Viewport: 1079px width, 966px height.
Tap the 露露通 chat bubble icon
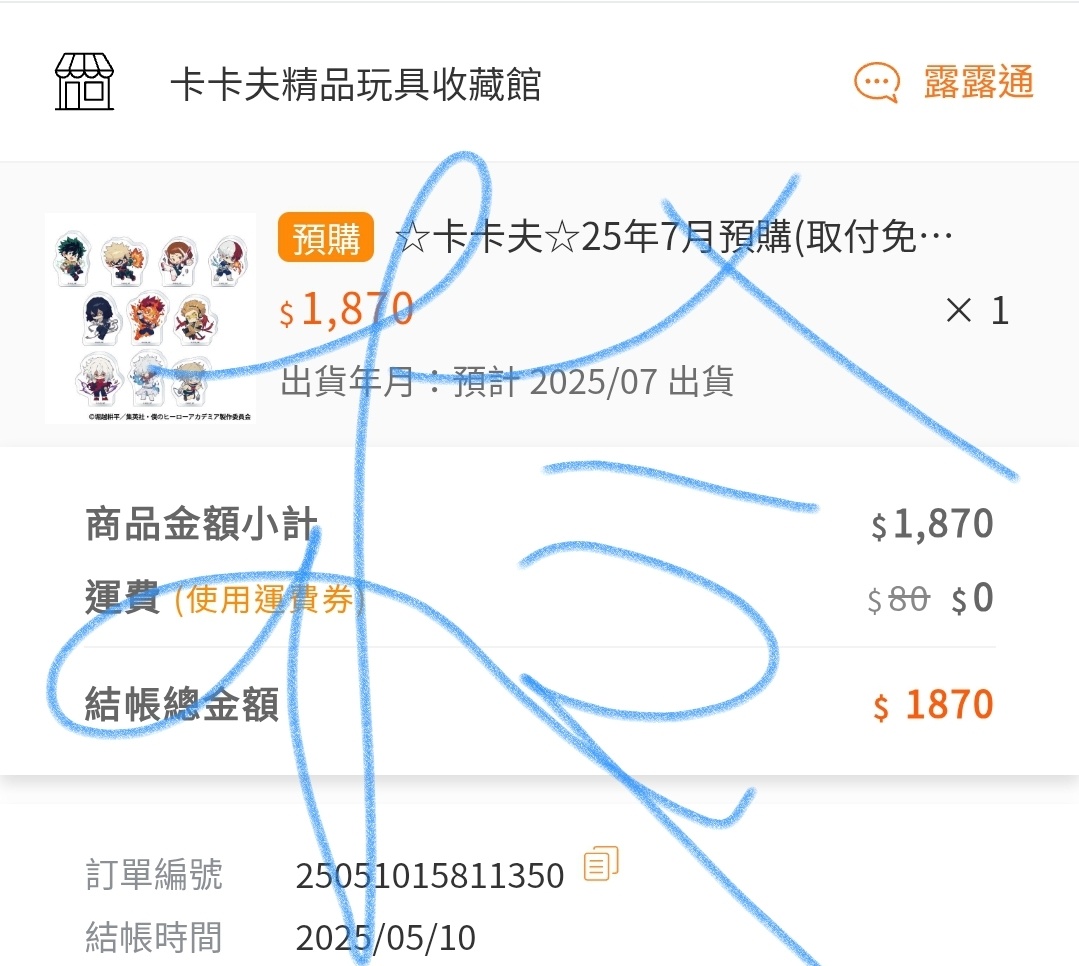[x=877, y=83]
